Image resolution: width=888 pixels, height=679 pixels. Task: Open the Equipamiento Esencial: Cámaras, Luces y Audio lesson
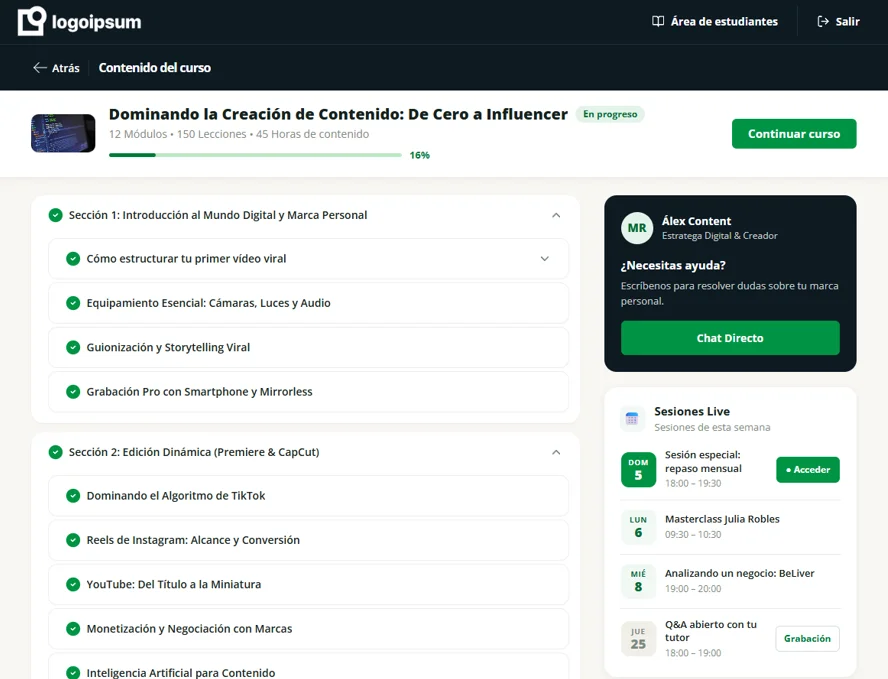309,303
